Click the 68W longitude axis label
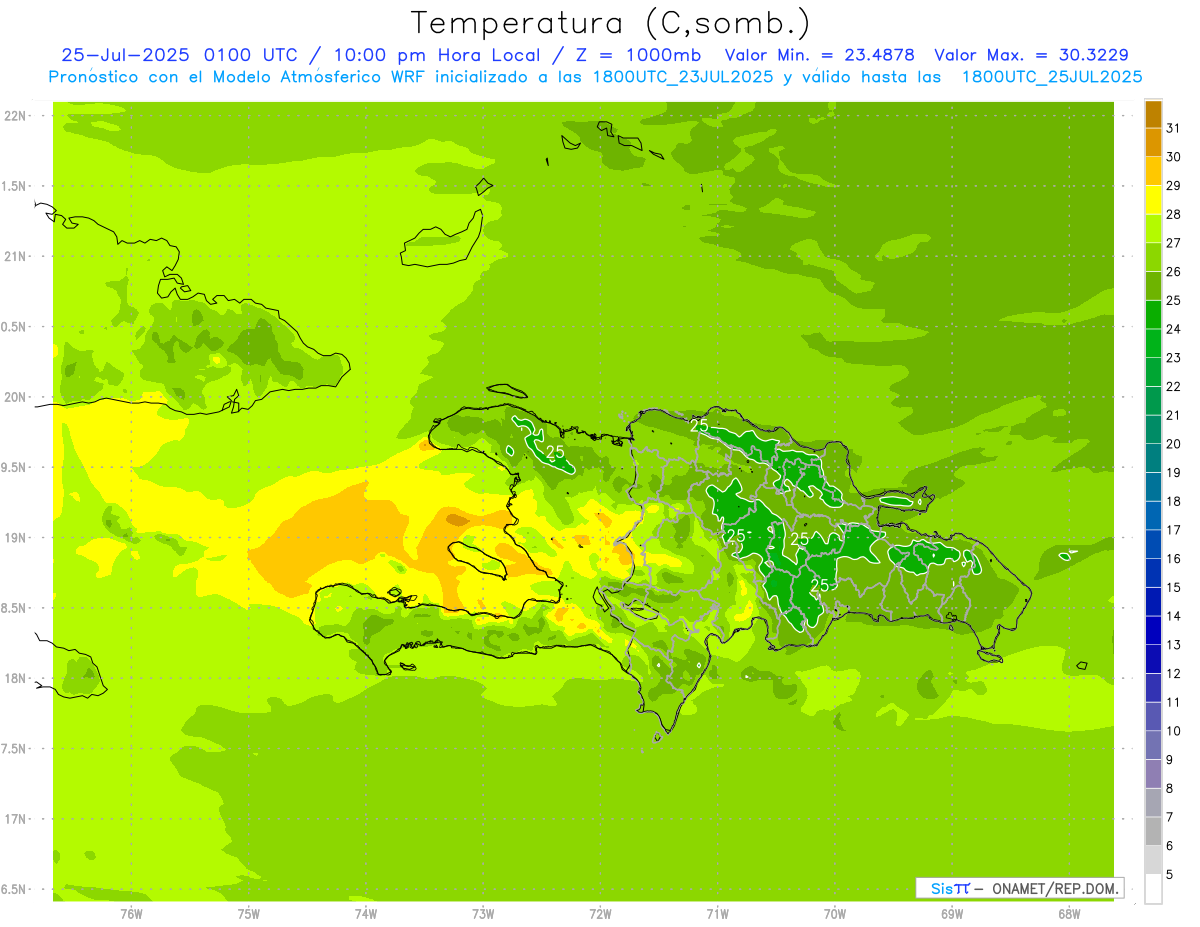This screenshot has width=1200, height=927. (x=1069, y=914)
